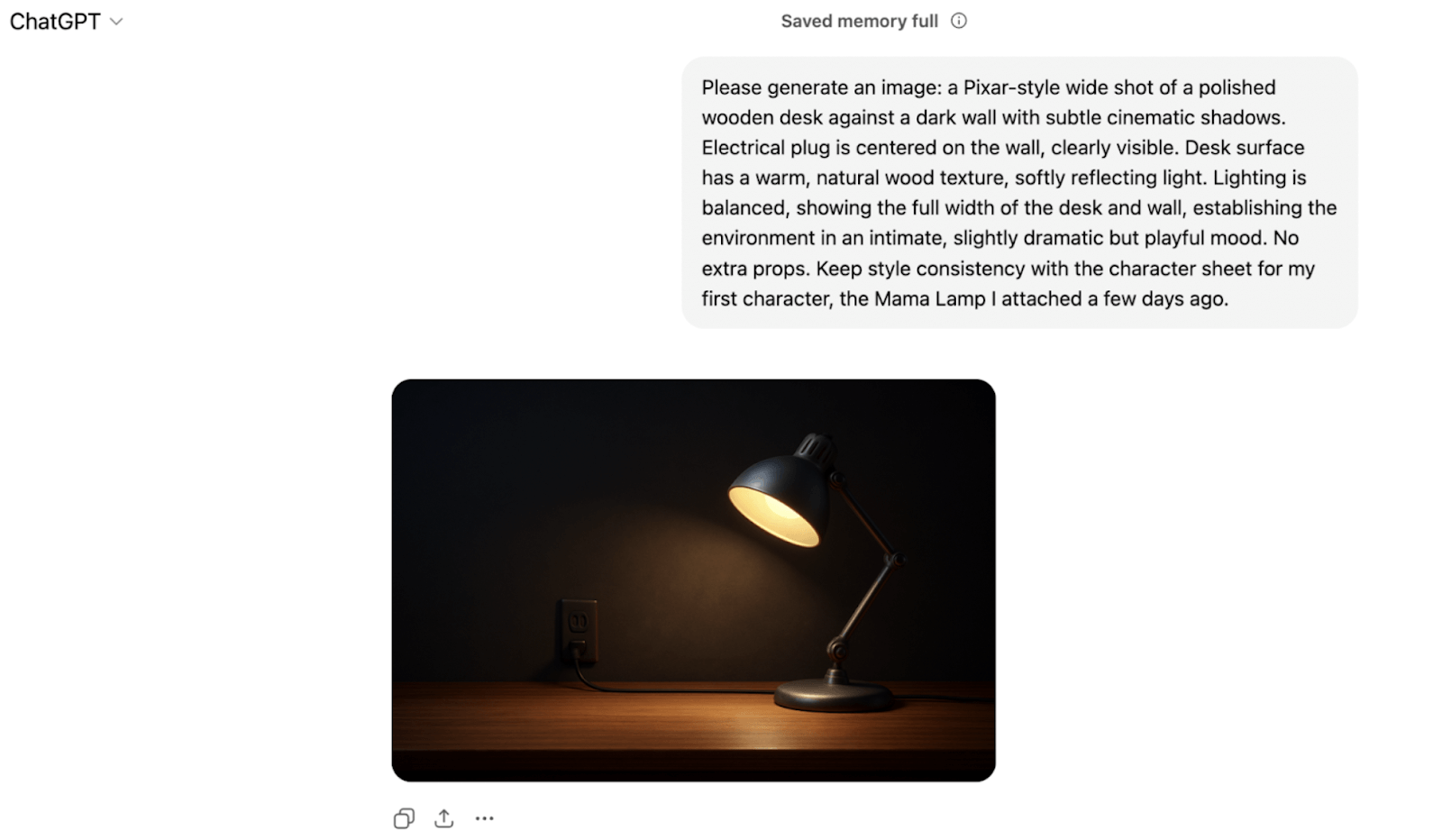Click the lamp's articulated arm joint
Screen dimensions: 1442x840
[893, 560]
